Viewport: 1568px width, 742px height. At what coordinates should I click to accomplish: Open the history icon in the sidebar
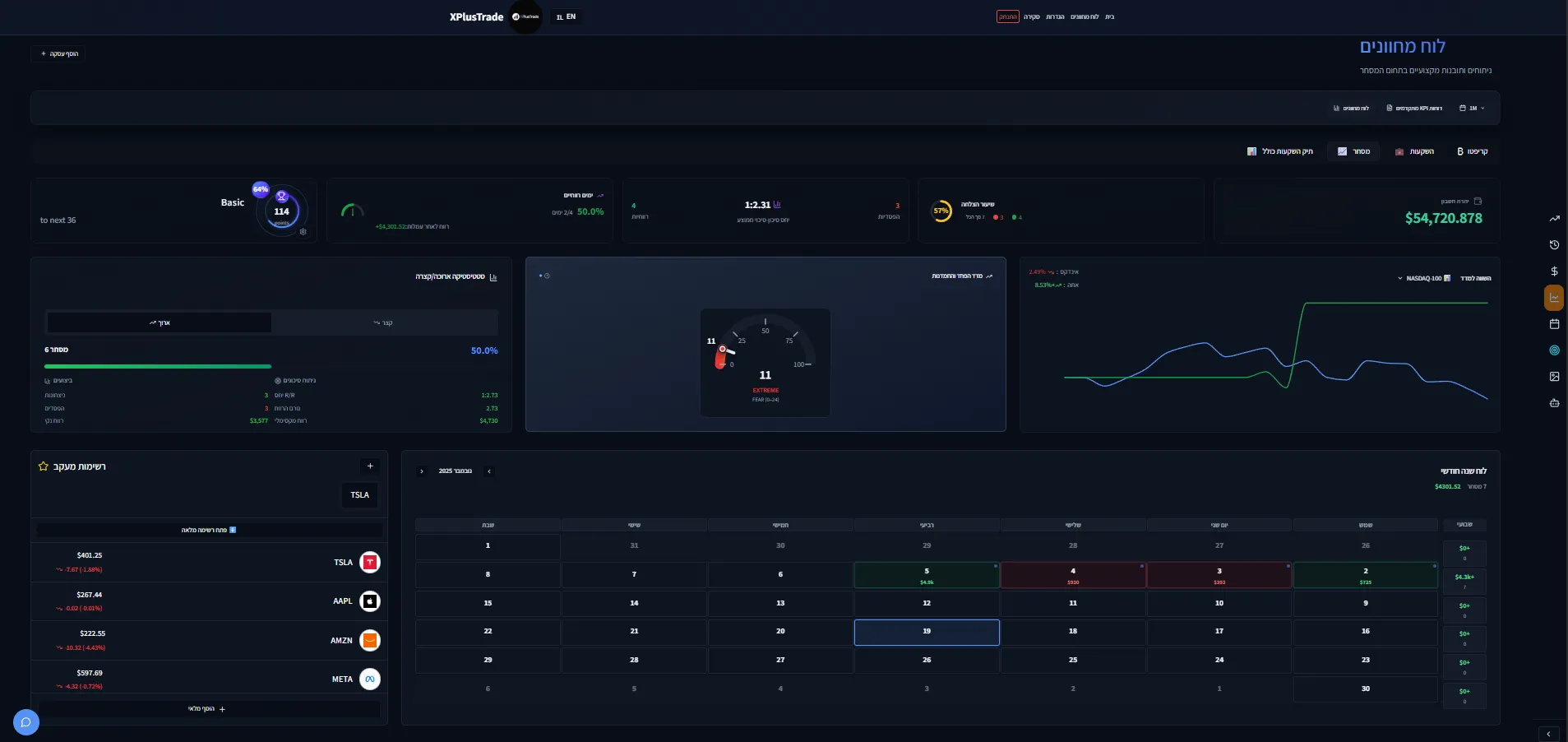(x=1554, y=245)
